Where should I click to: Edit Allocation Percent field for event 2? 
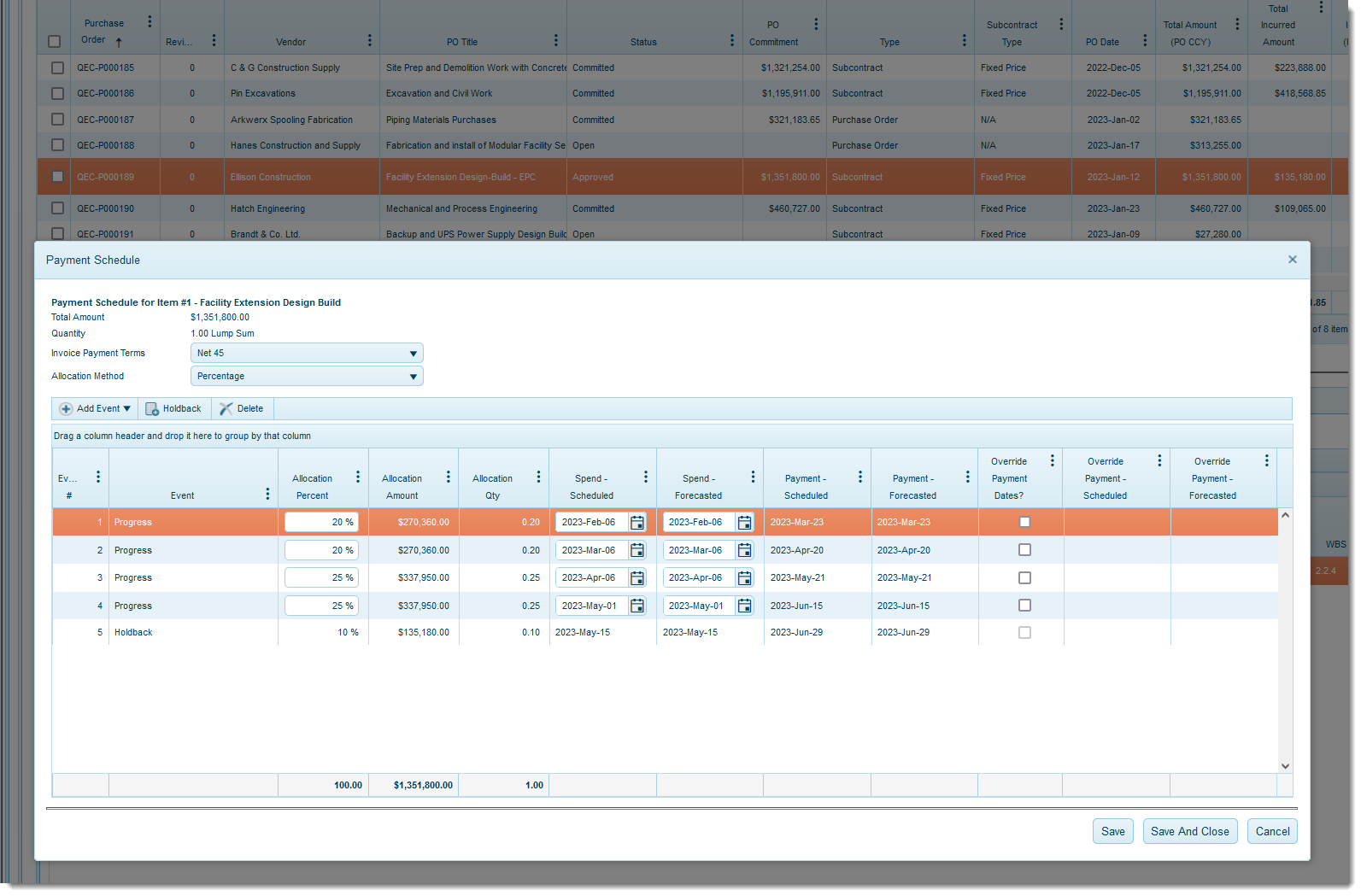[x=321, y=551]
